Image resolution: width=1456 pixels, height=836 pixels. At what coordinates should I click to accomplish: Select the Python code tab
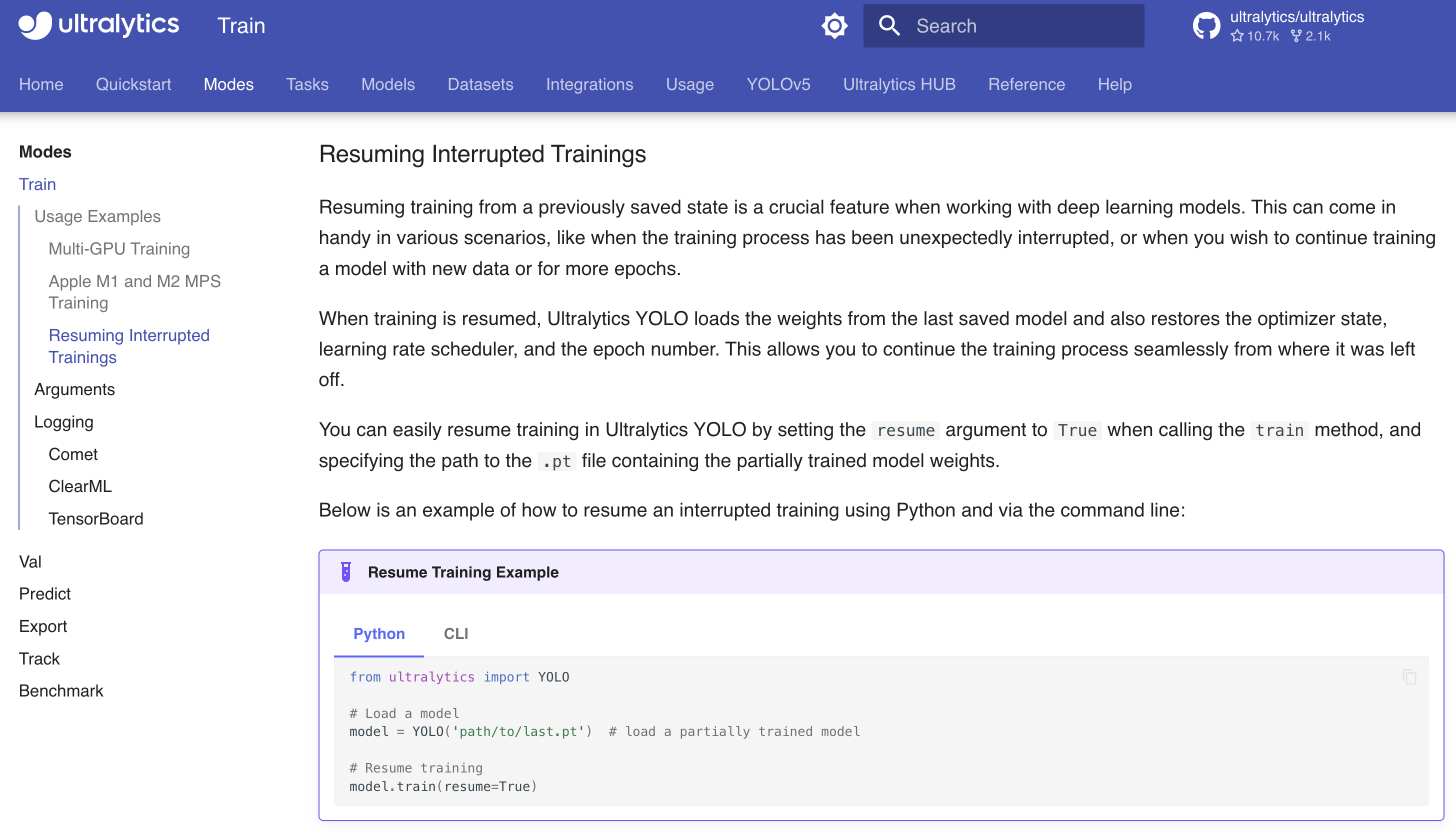378,634
